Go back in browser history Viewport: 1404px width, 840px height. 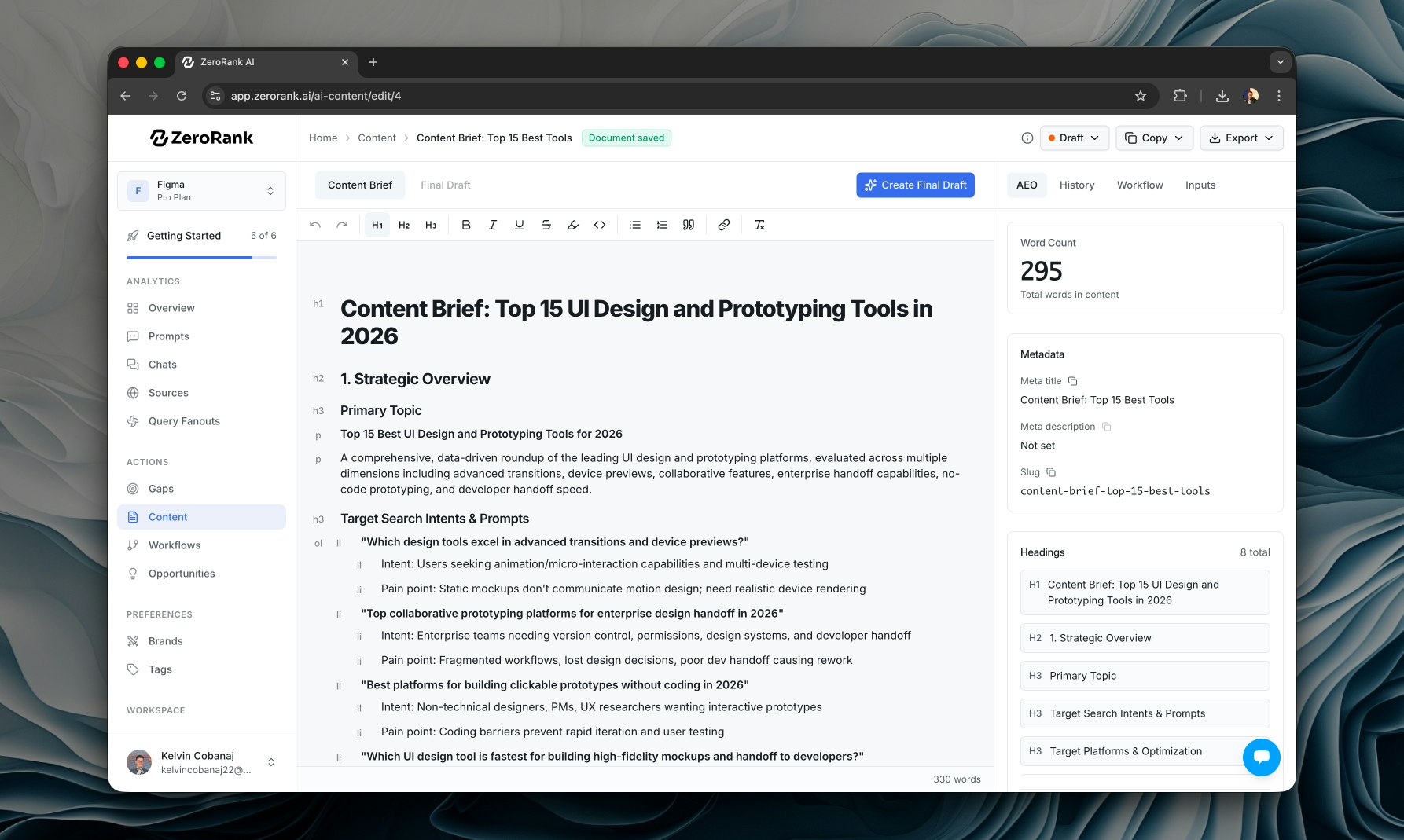tap(125, 96)
